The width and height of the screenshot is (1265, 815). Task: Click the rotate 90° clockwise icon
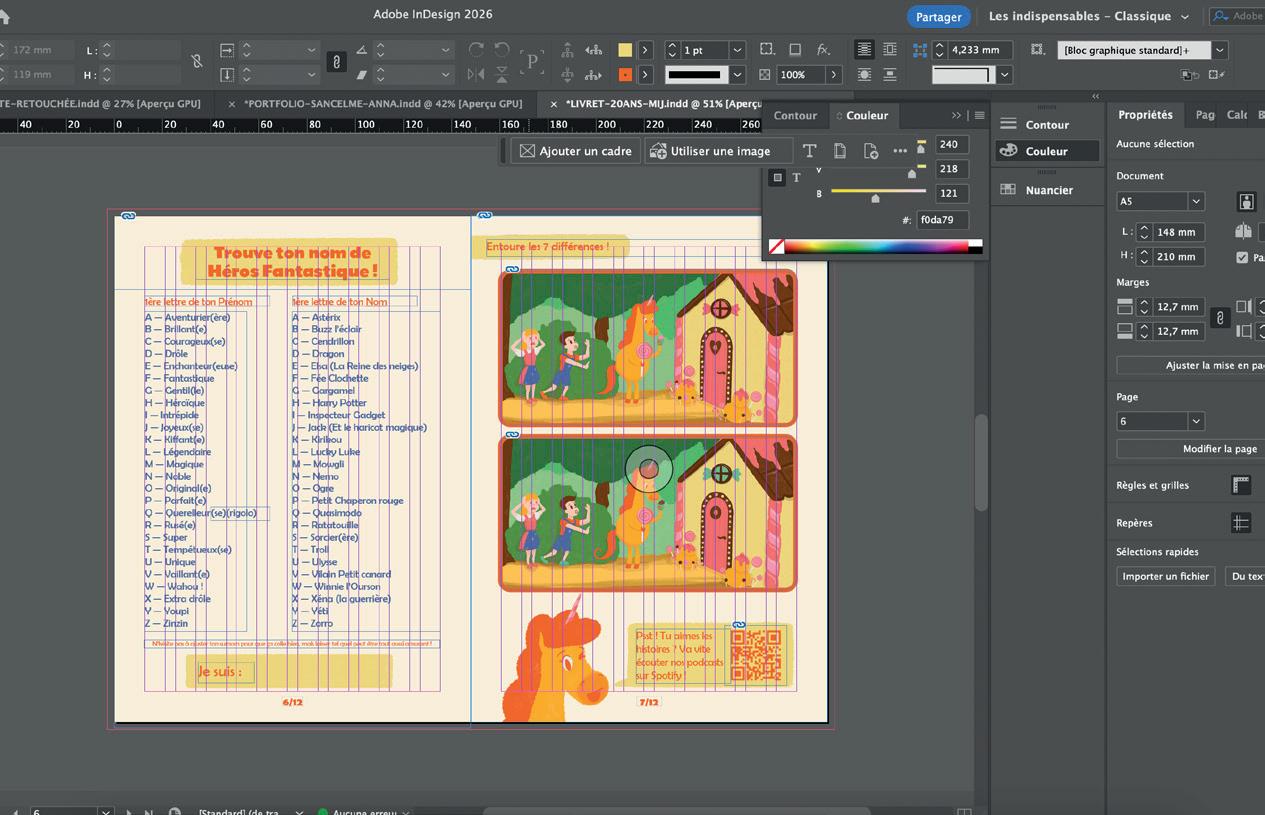(476, 50)
